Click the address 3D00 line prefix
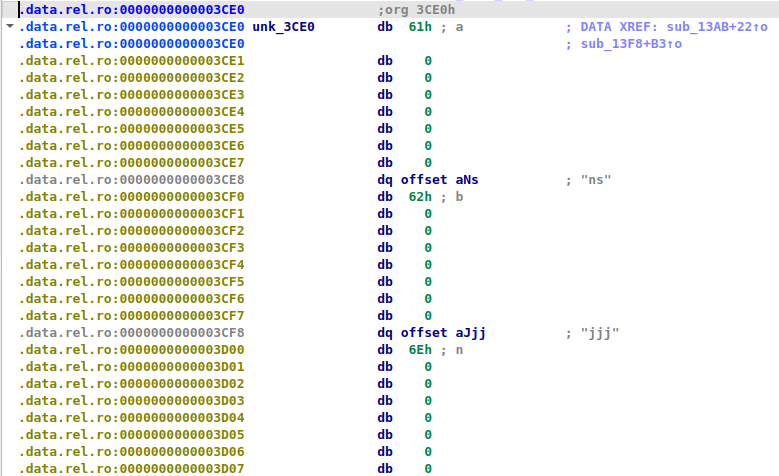The image size is (779, 476). tap(131, 349)
